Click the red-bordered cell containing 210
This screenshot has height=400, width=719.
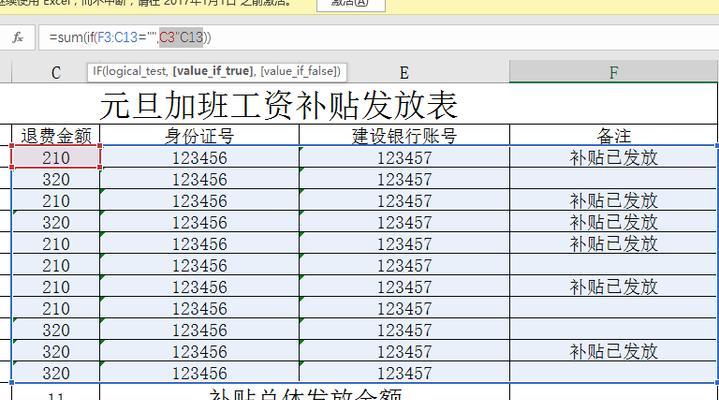coord(56,157)
